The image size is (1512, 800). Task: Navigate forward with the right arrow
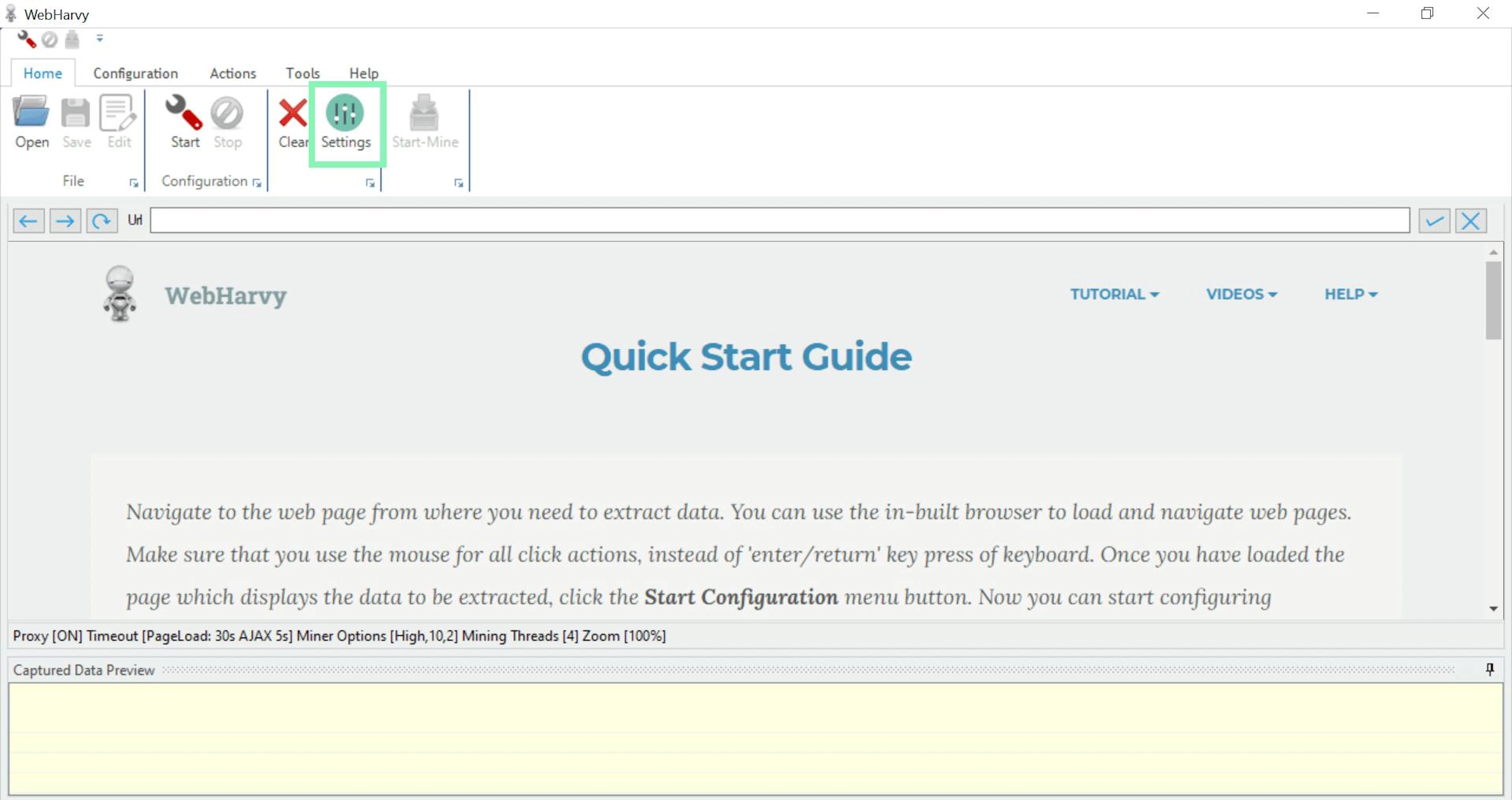click(x=65, y=221)
